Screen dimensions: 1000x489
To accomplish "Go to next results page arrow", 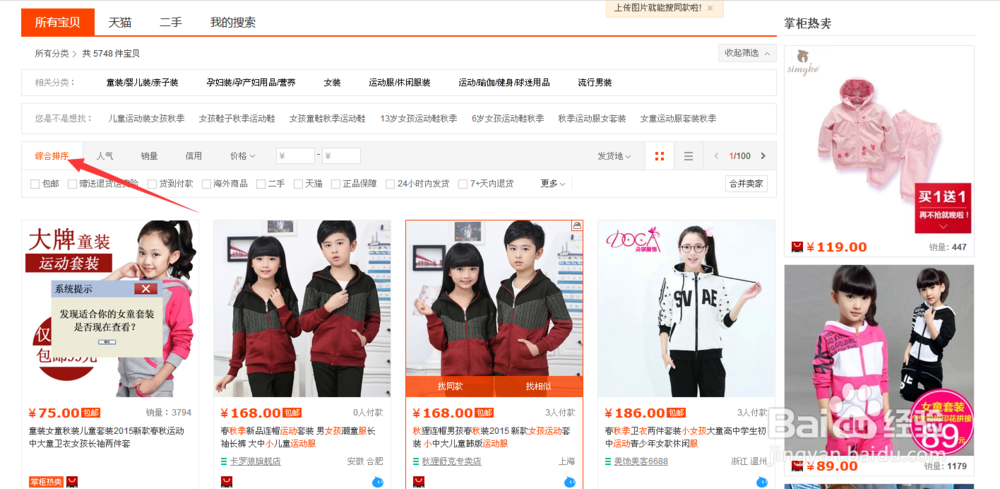I will coord(763,156).
